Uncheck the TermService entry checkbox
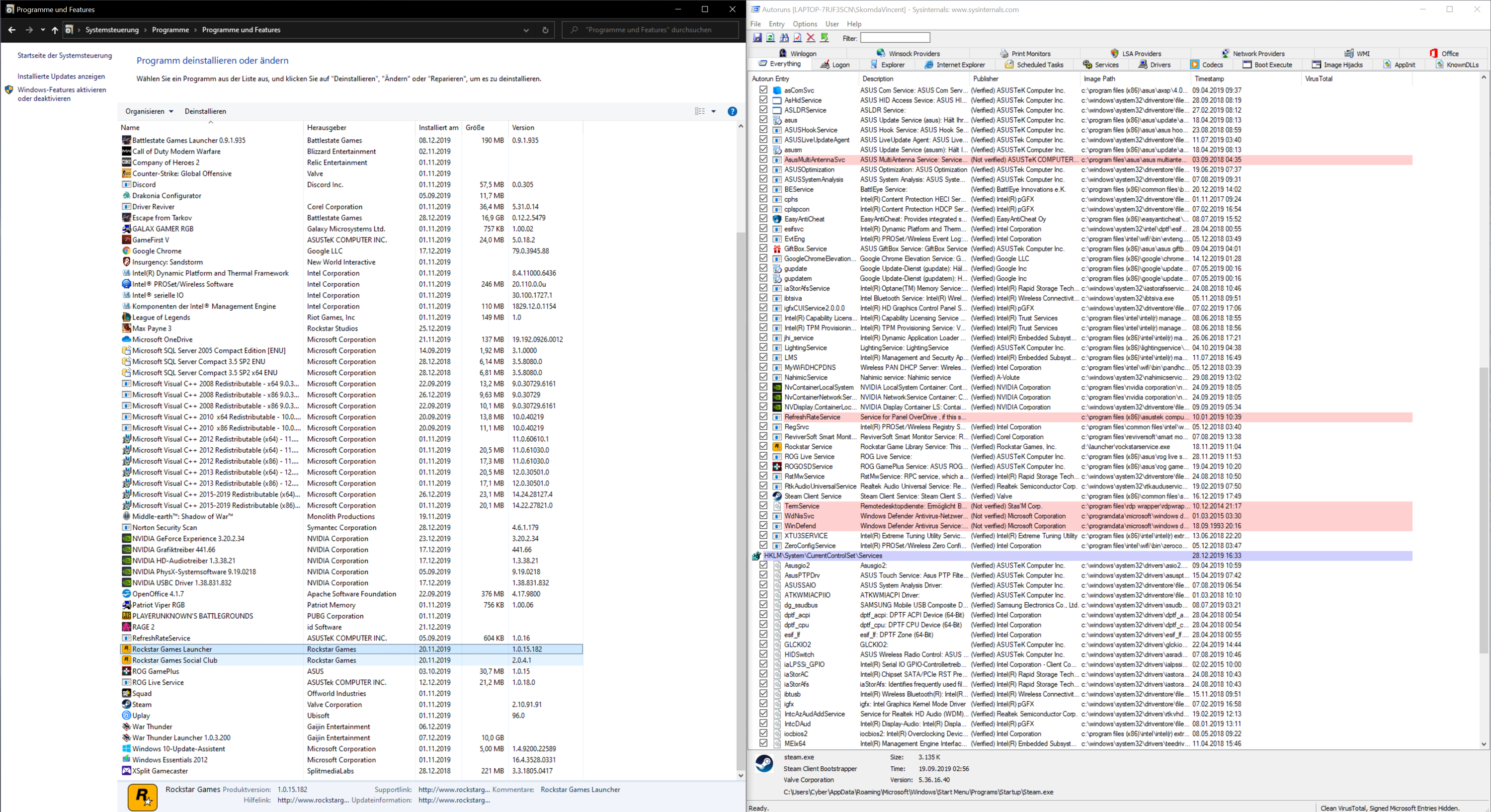Viewport: 1491px width, 812px height. (x=763, y=506)
